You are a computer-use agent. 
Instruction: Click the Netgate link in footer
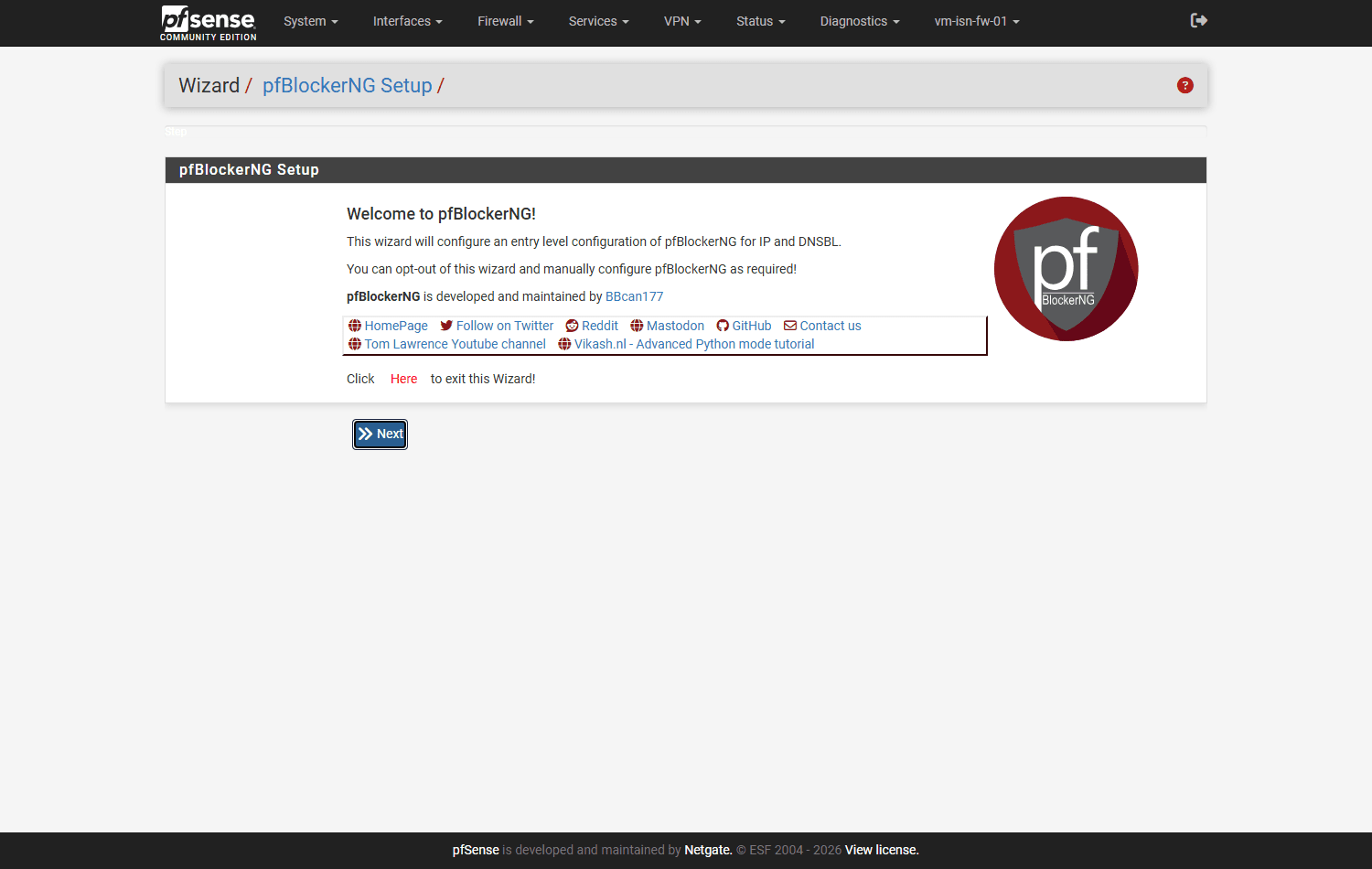tap(708, 850)
